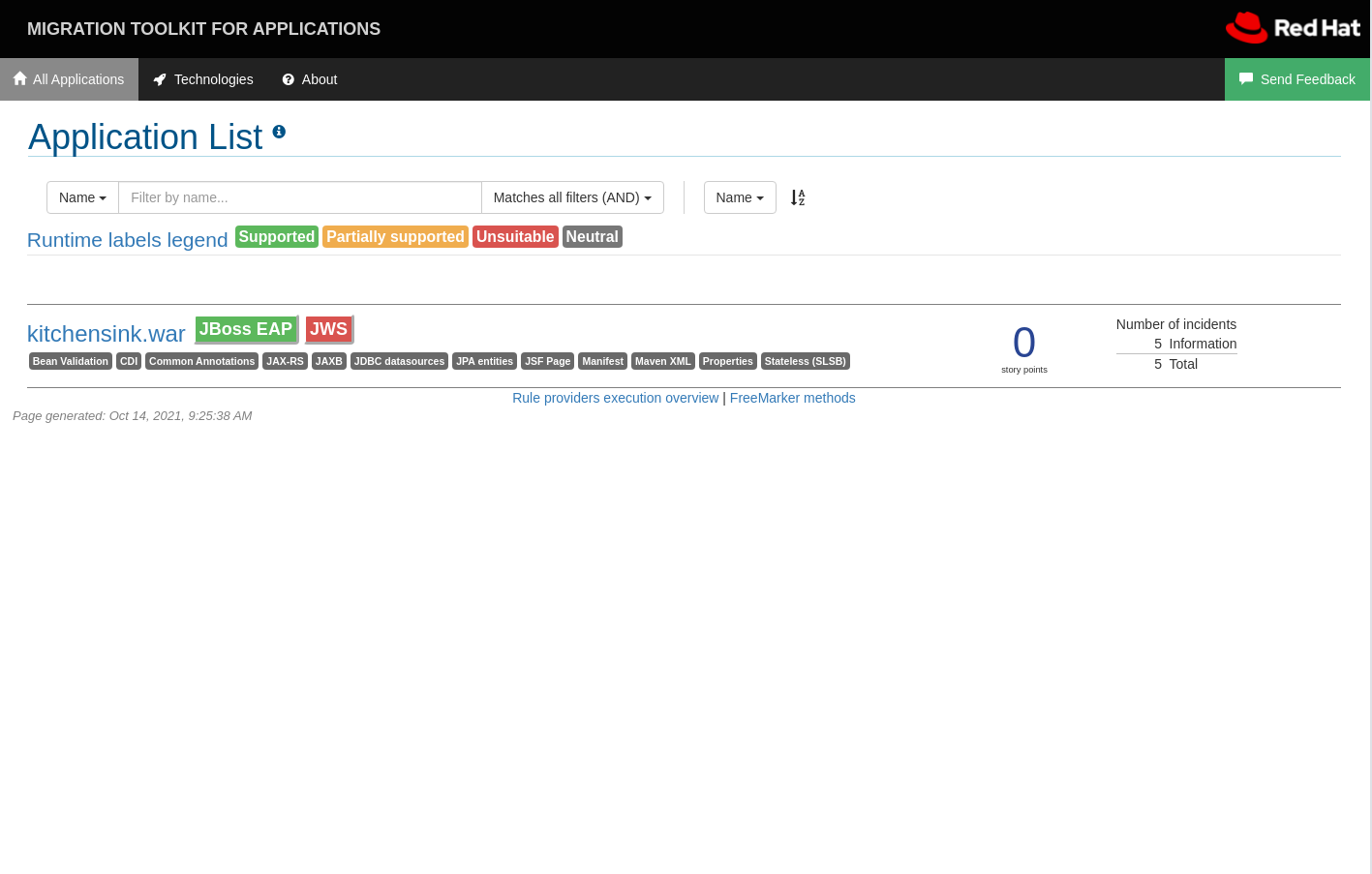Click the Partially supported legend label
The image size is (1372, 874).
click(395, 236)
